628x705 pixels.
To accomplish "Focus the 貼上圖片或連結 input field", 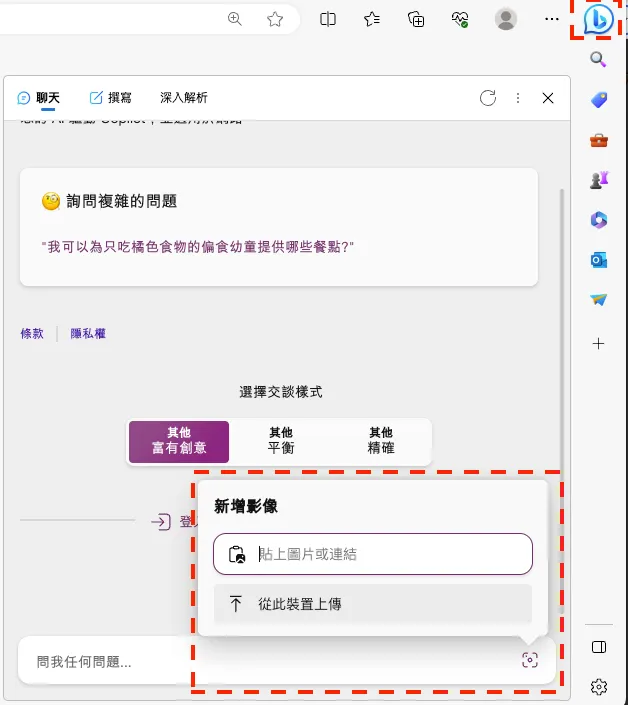I will [x=373, y=554].
